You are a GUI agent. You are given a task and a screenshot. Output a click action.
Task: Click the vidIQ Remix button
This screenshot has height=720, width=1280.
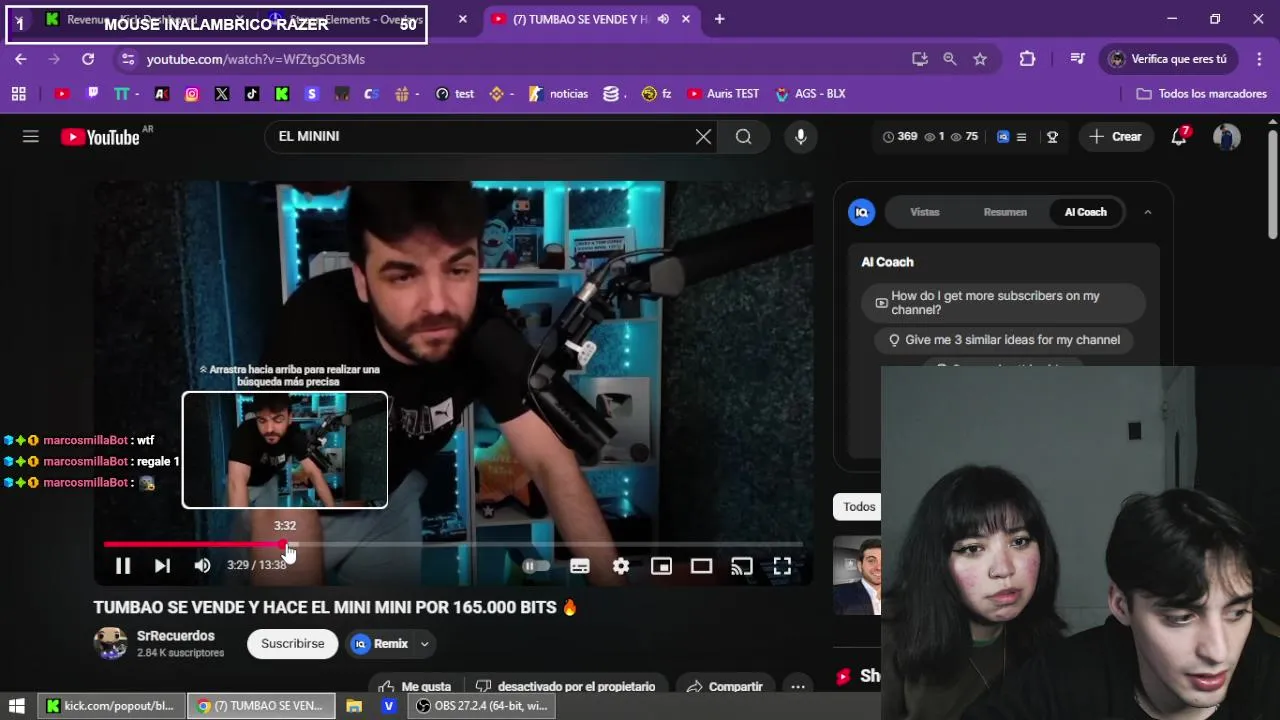(x=381, y=644)
